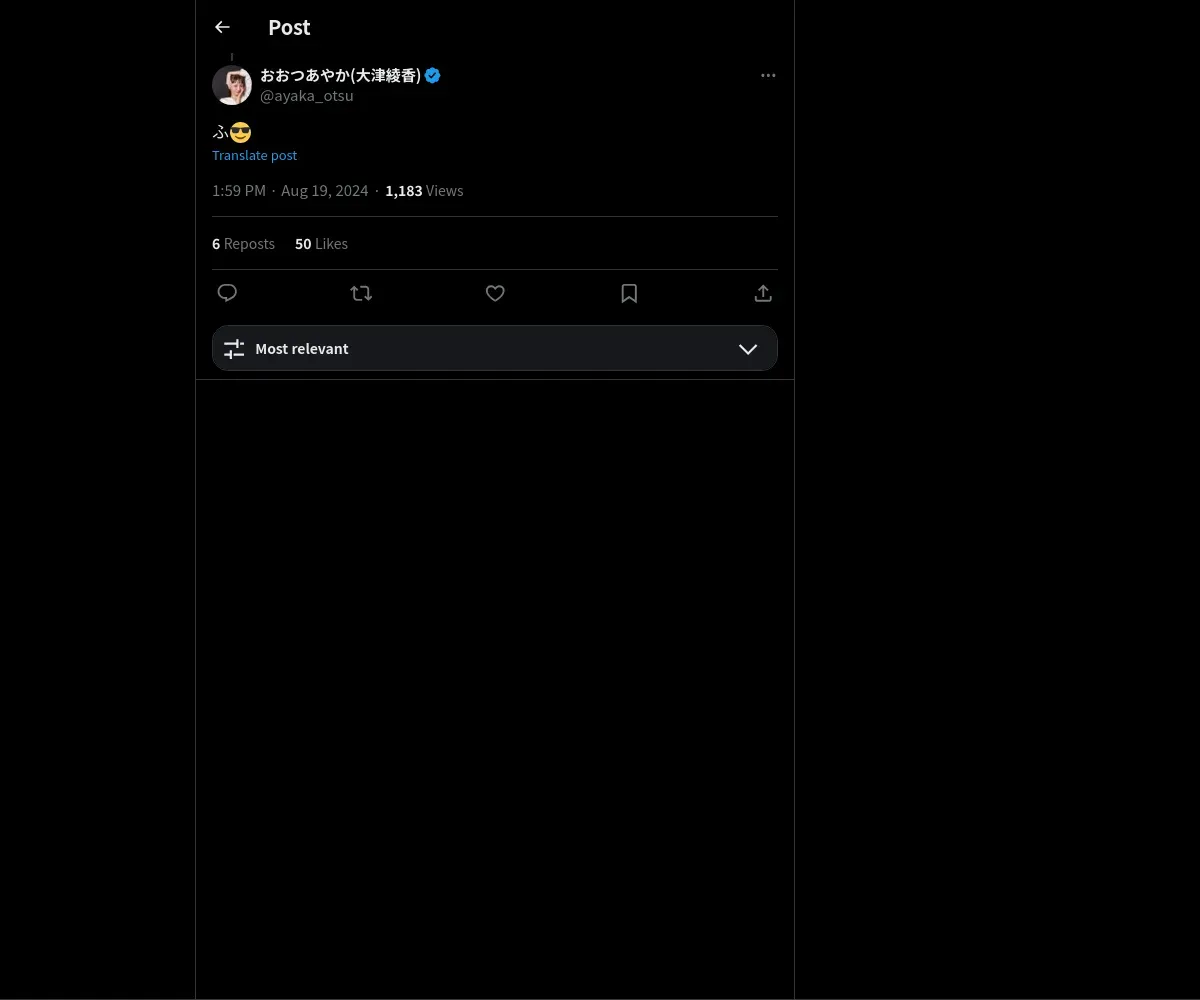Bookmark this post
This screenshot has height=1000, width=1200.
[629, 293]
